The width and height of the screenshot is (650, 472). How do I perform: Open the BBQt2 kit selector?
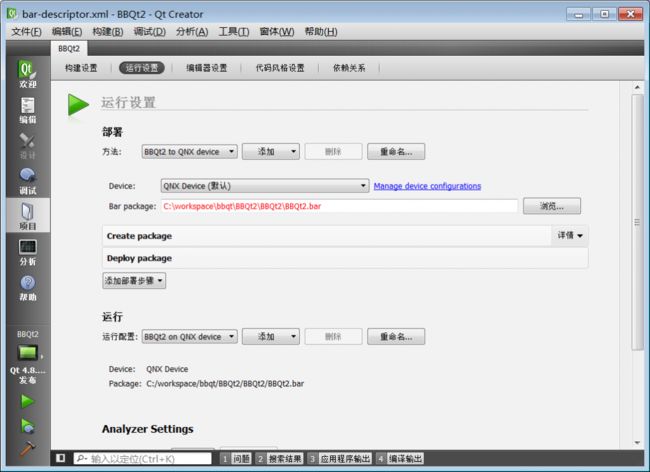(28, 357)
